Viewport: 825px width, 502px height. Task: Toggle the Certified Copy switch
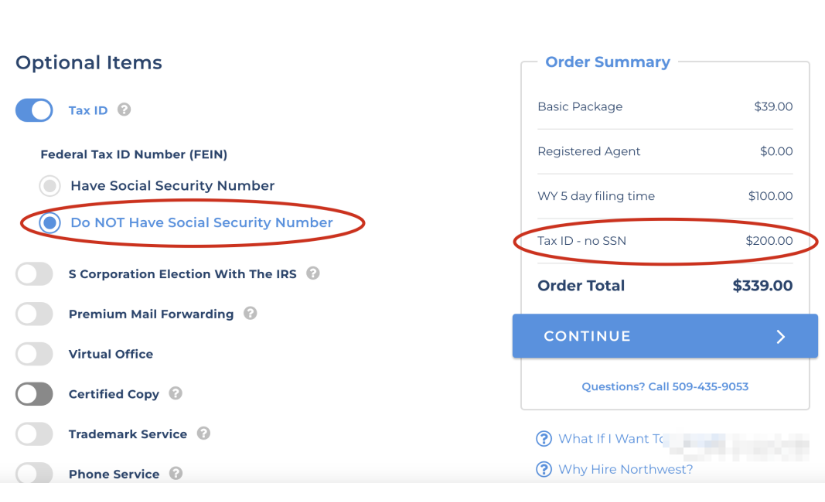click(34, 393)
